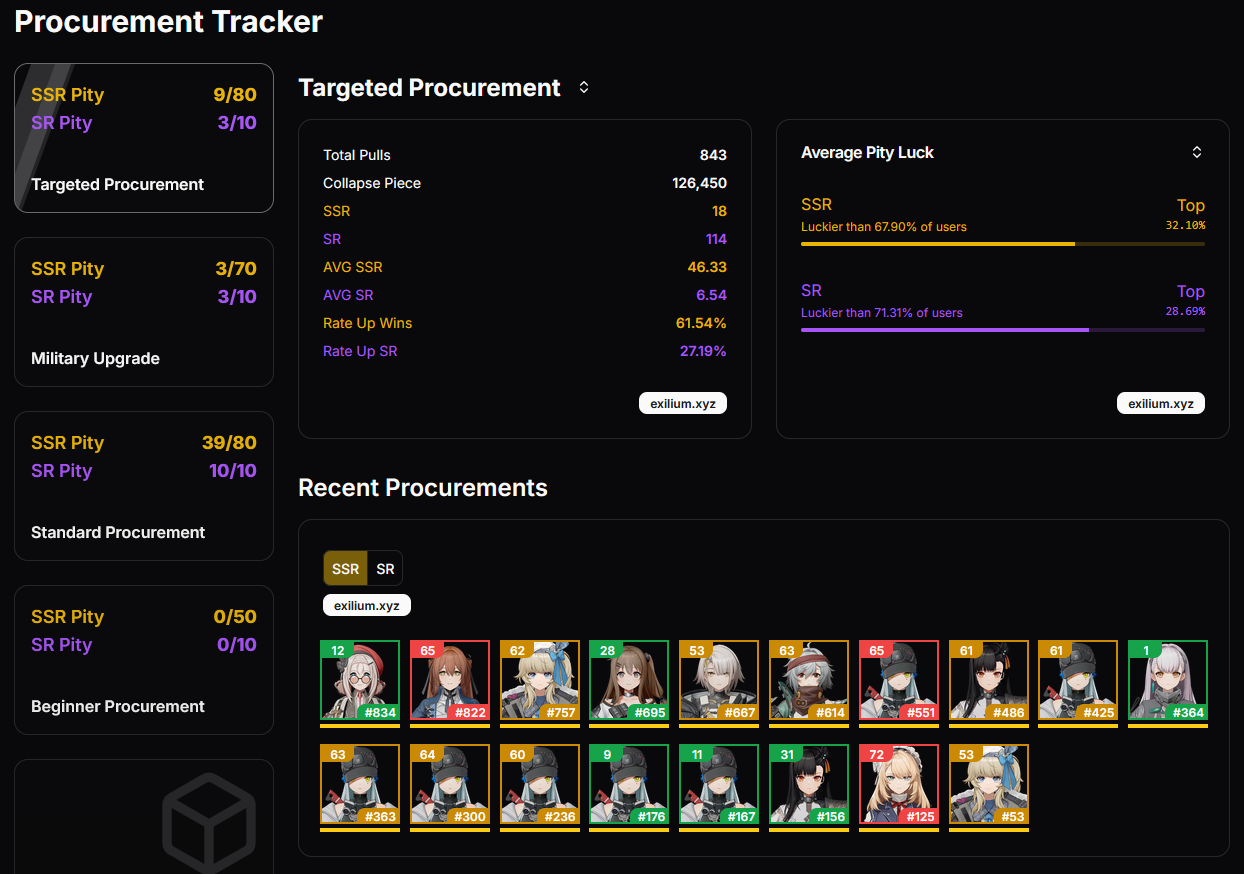The width and height of the screenshot is (1244, 874).
Task: Select the Military Upgrade banner card
Action: [144, 312]
